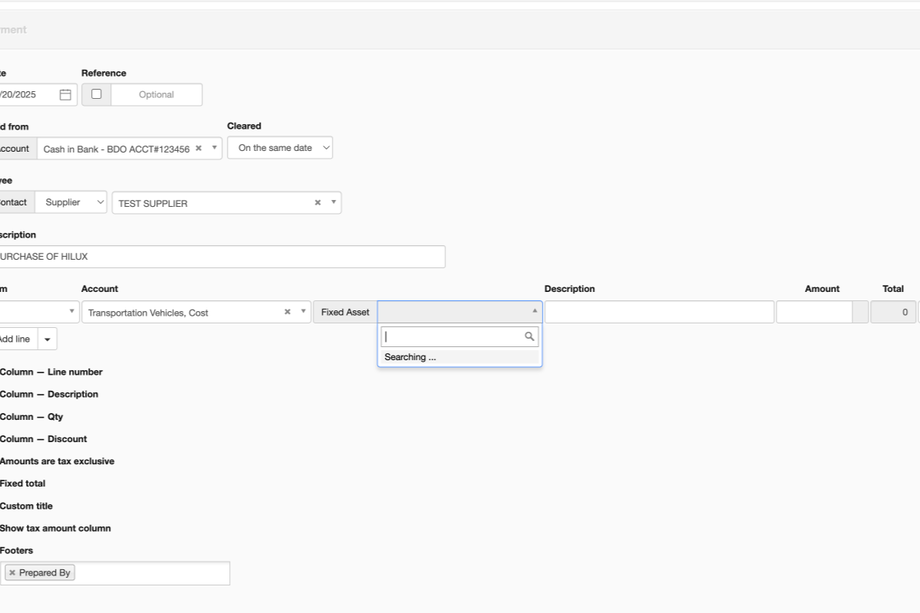
Task: Remove the Prepared By footer tag
Action: point(12,573)
